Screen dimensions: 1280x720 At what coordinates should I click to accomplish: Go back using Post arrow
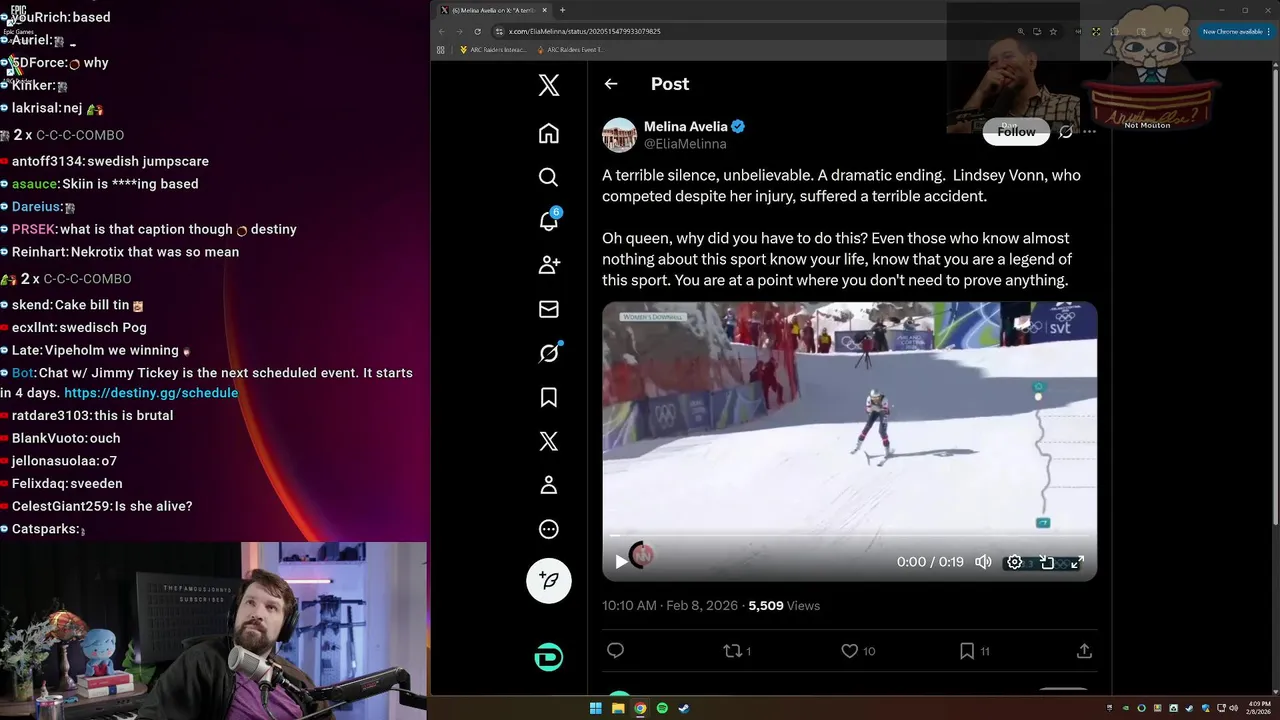611,84
